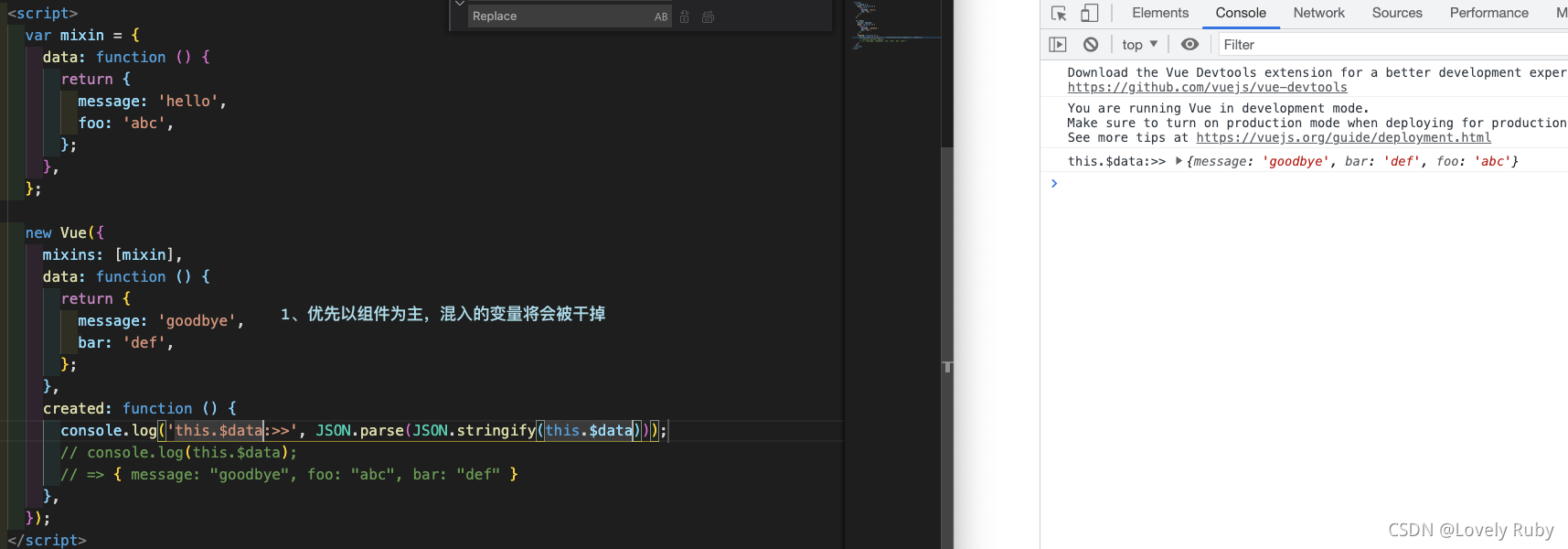The image size is (1568, 549).
Task: Toggle Preserve Case AB in Replace field
Action: [661, 16]
